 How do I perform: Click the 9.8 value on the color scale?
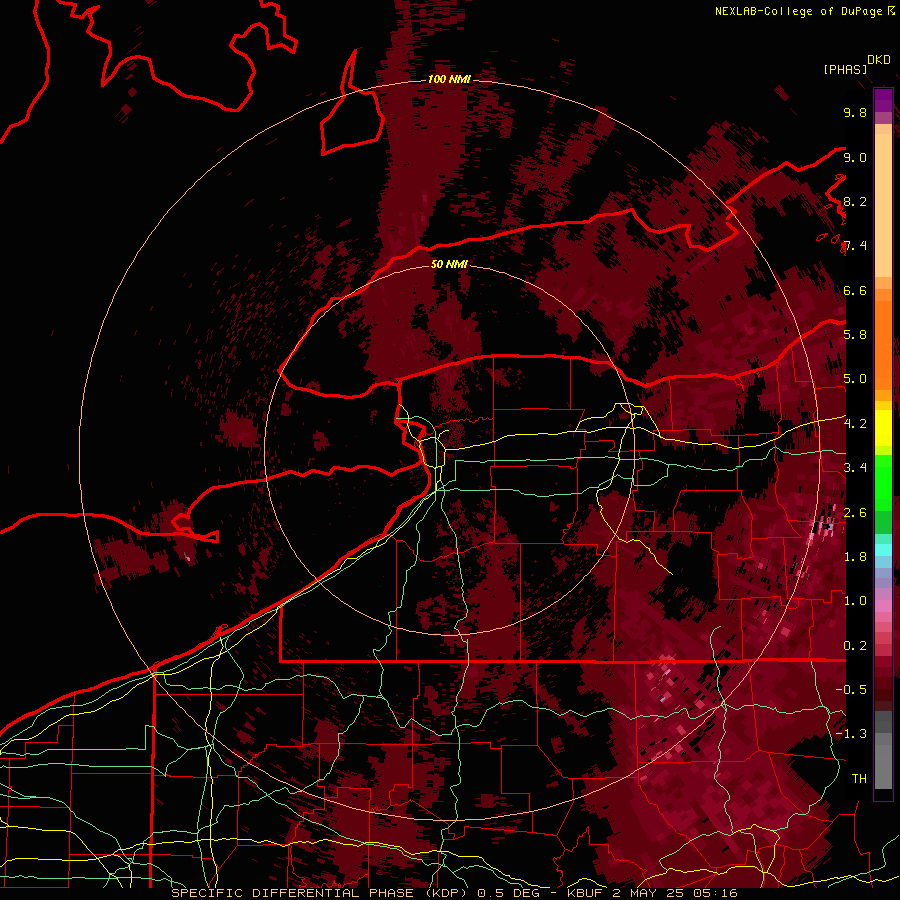[855, 112]
